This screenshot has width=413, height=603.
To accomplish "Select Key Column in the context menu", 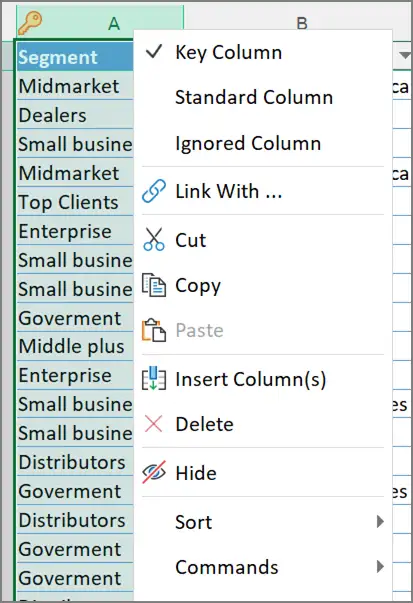I will point(263,52).
